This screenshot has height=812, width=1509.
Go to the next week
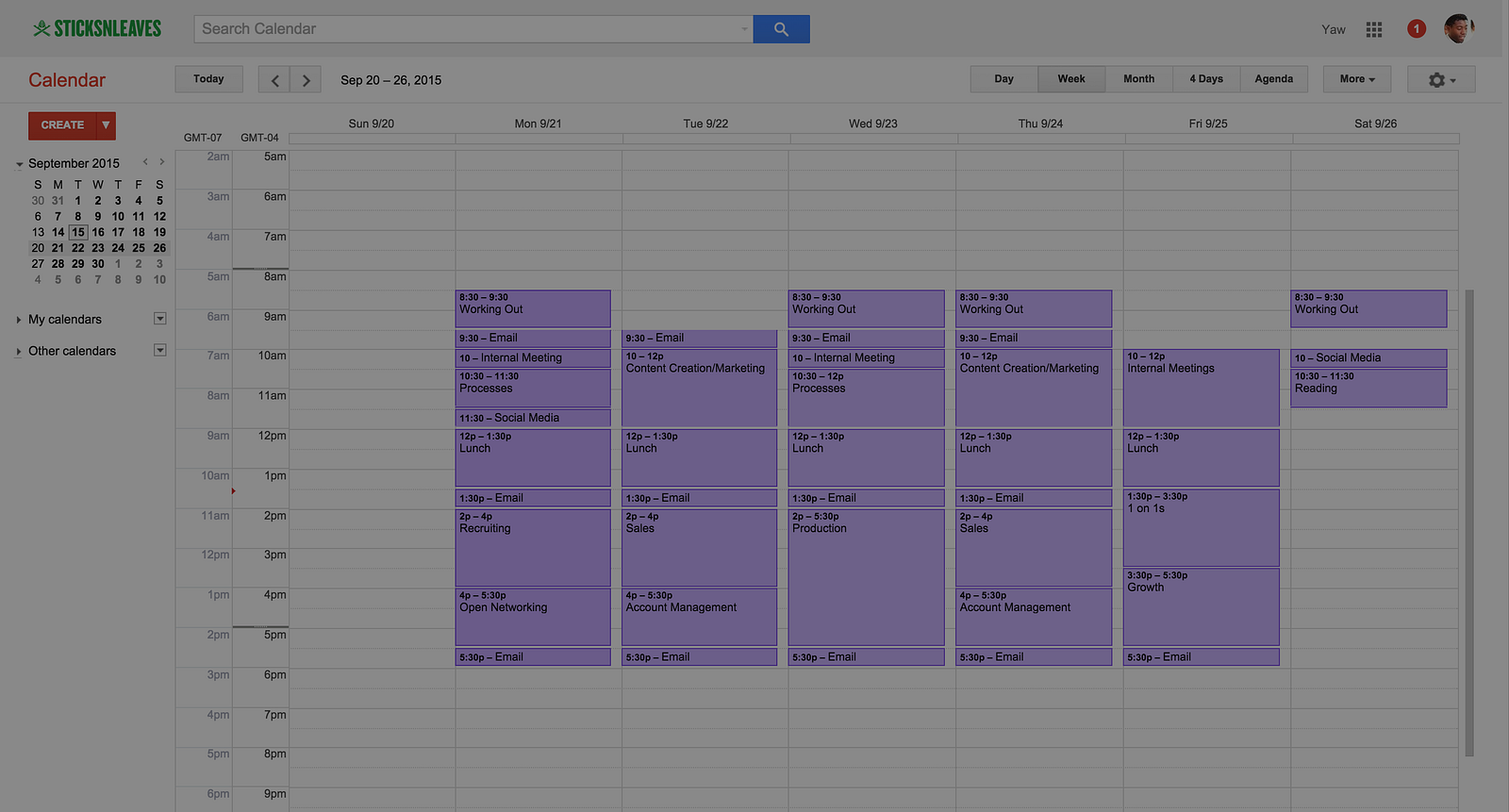coord(306,80)
